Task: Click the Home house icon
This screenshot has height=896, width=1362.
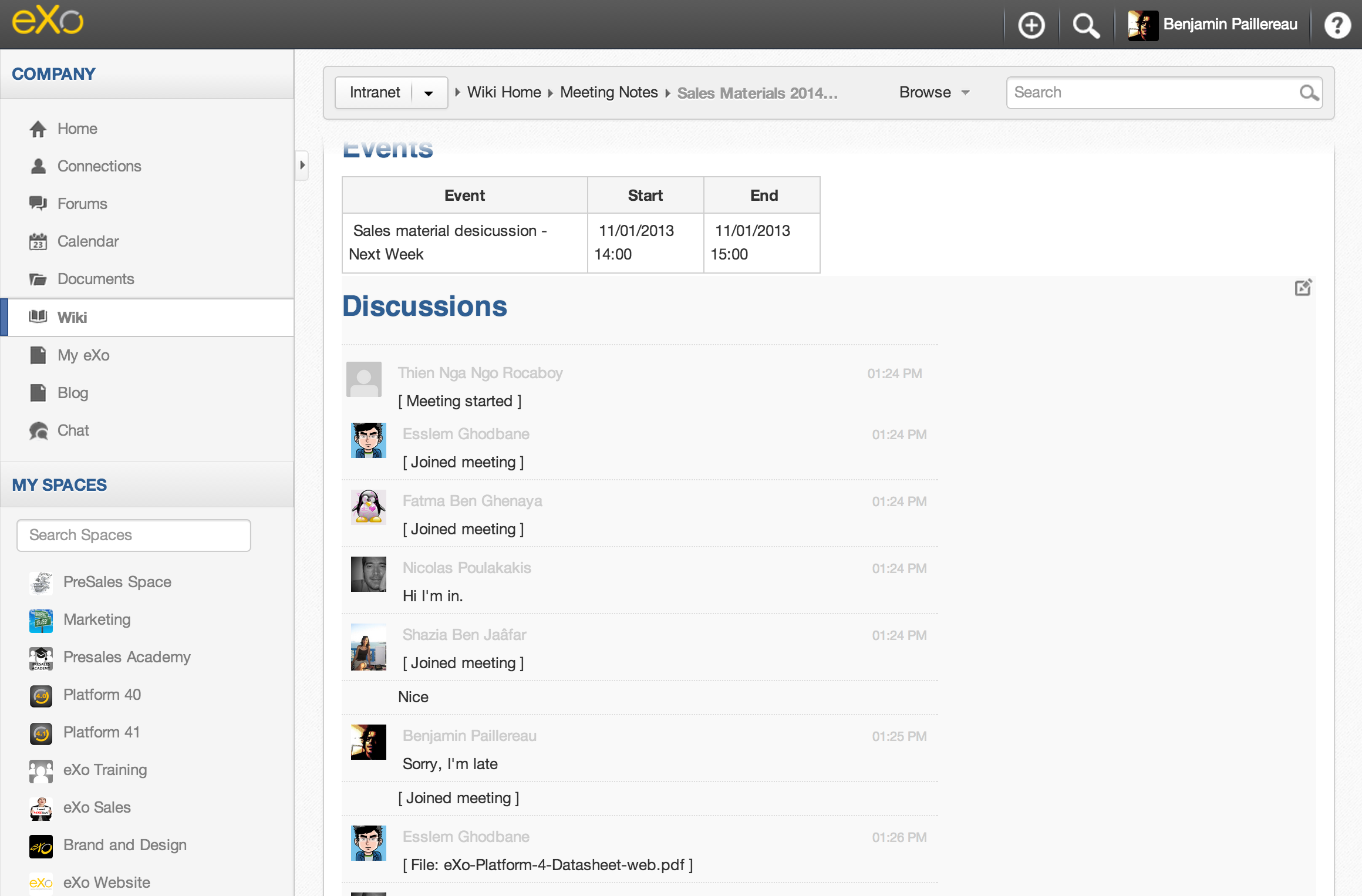Action: point(38,129)
